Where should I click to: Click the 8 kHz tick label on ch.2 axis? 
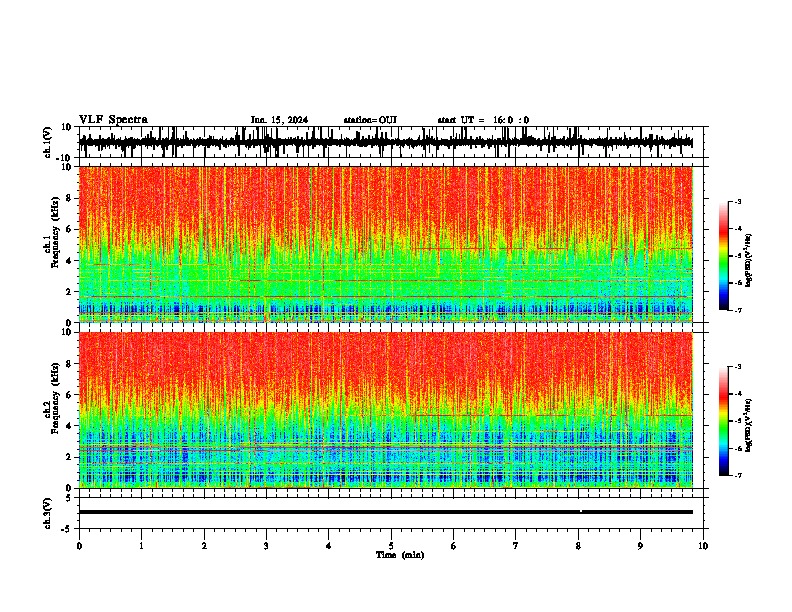click(70, 364)
